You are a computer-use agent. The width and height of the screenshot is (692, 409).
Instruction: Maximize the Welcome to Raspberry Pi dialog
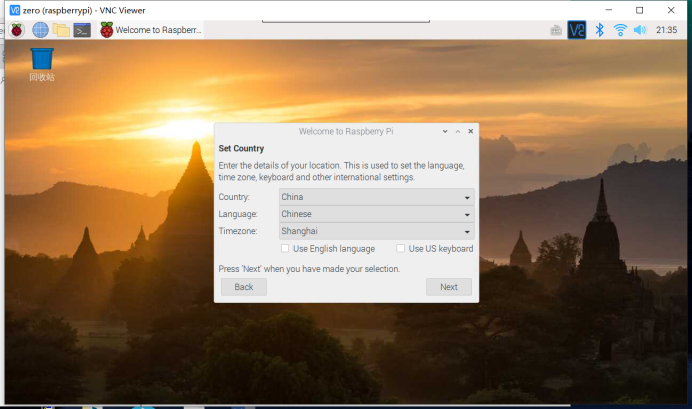(x=458, y=131)
